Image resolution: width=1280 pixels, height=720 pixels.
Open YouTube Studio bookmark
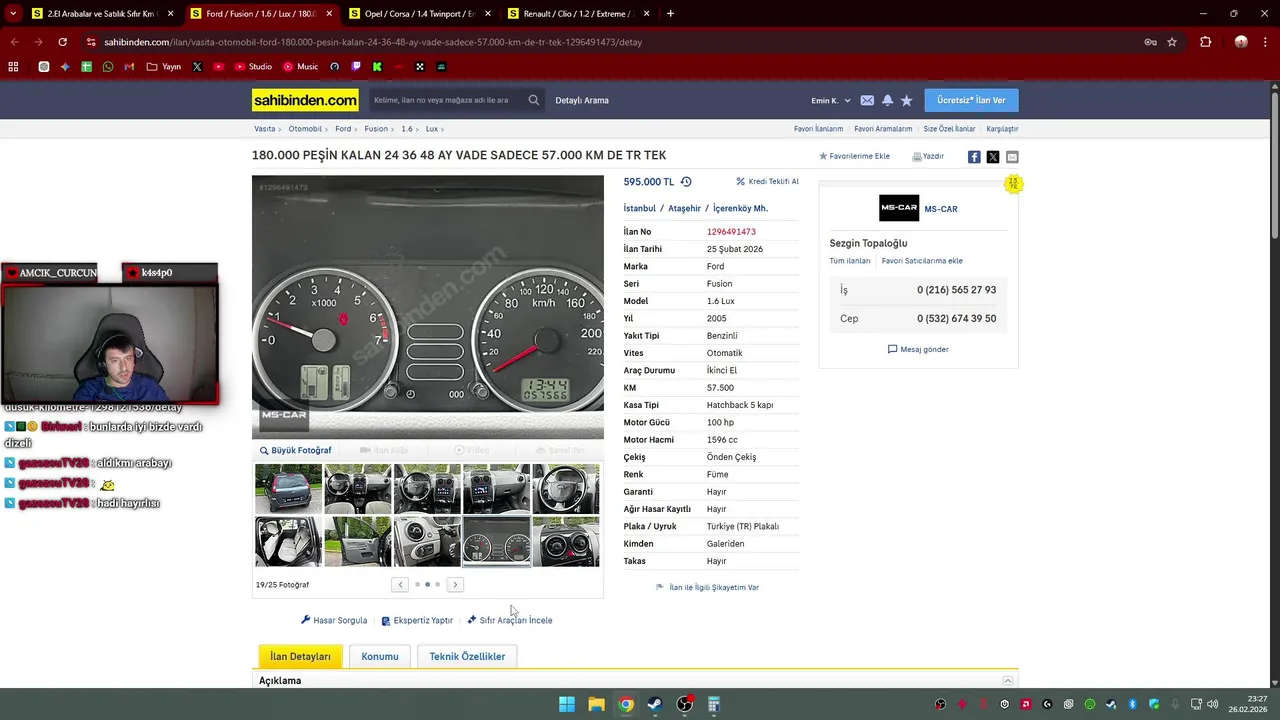pos(253,67)
